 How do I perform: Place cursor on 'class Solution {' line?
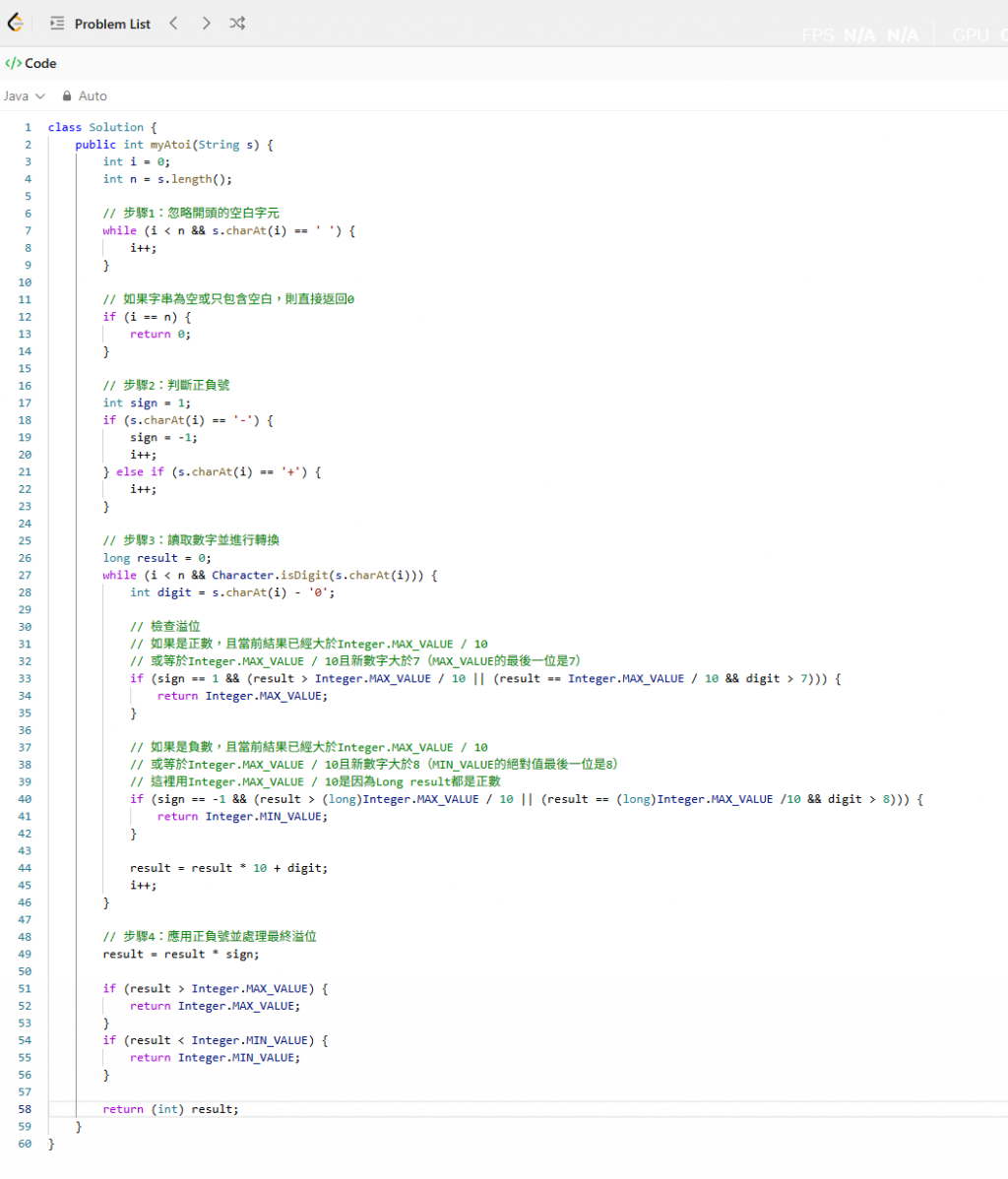(x=102, y=127)
